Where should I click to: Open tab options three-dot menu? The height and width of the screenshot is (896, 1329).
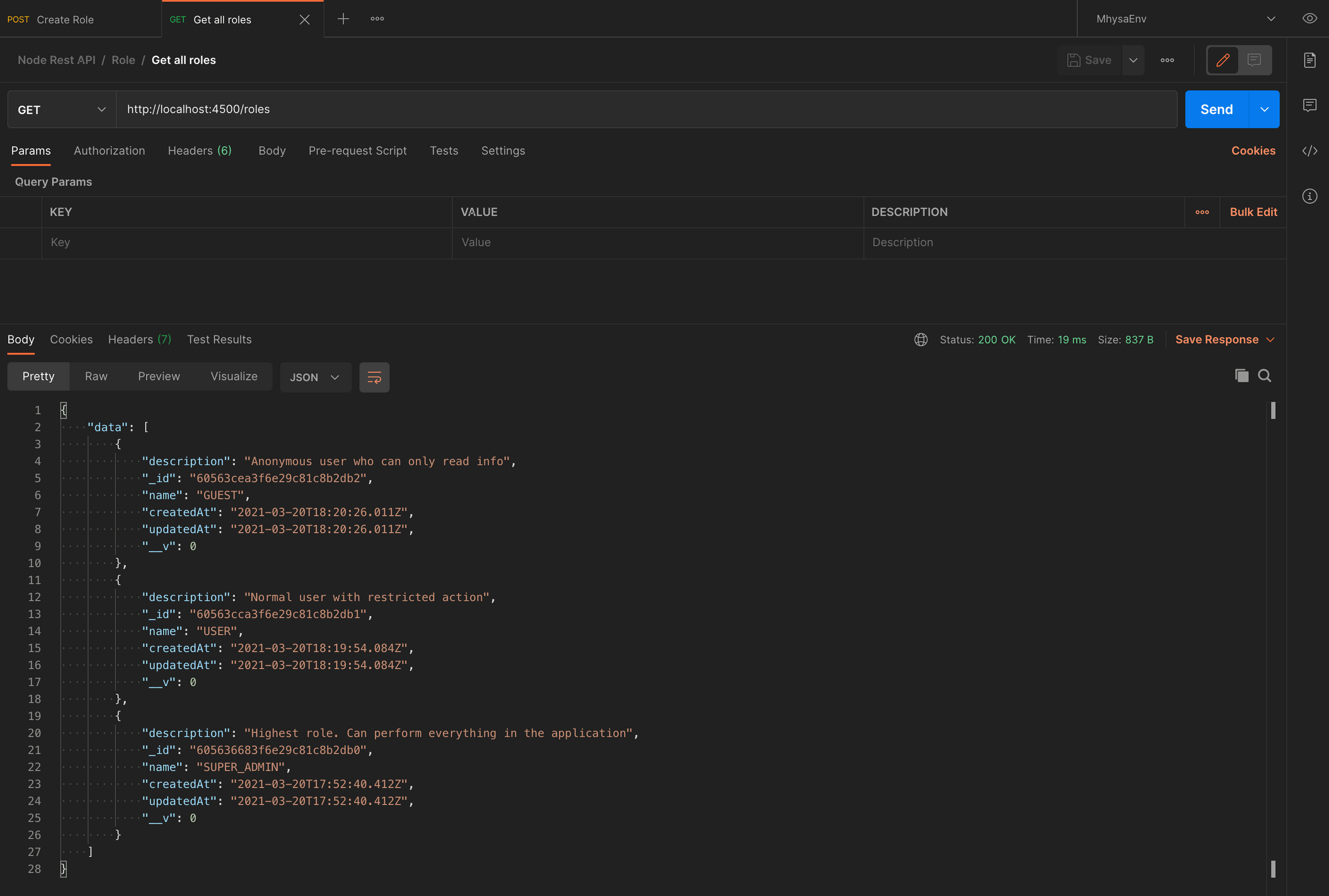pos(377,19)
